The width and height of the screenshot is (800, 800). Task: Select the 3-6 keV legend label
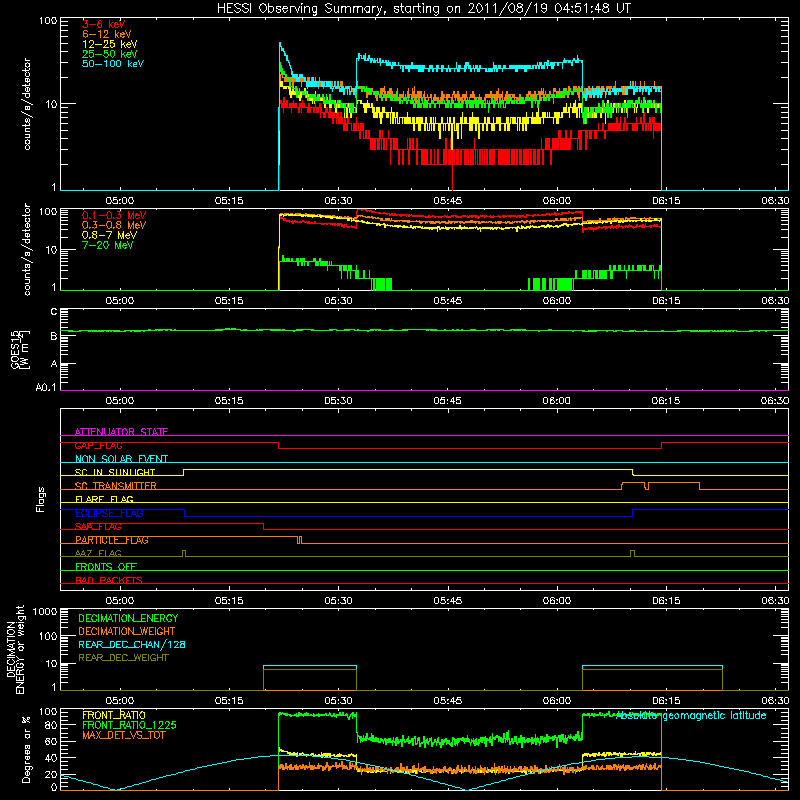point(103,24)
